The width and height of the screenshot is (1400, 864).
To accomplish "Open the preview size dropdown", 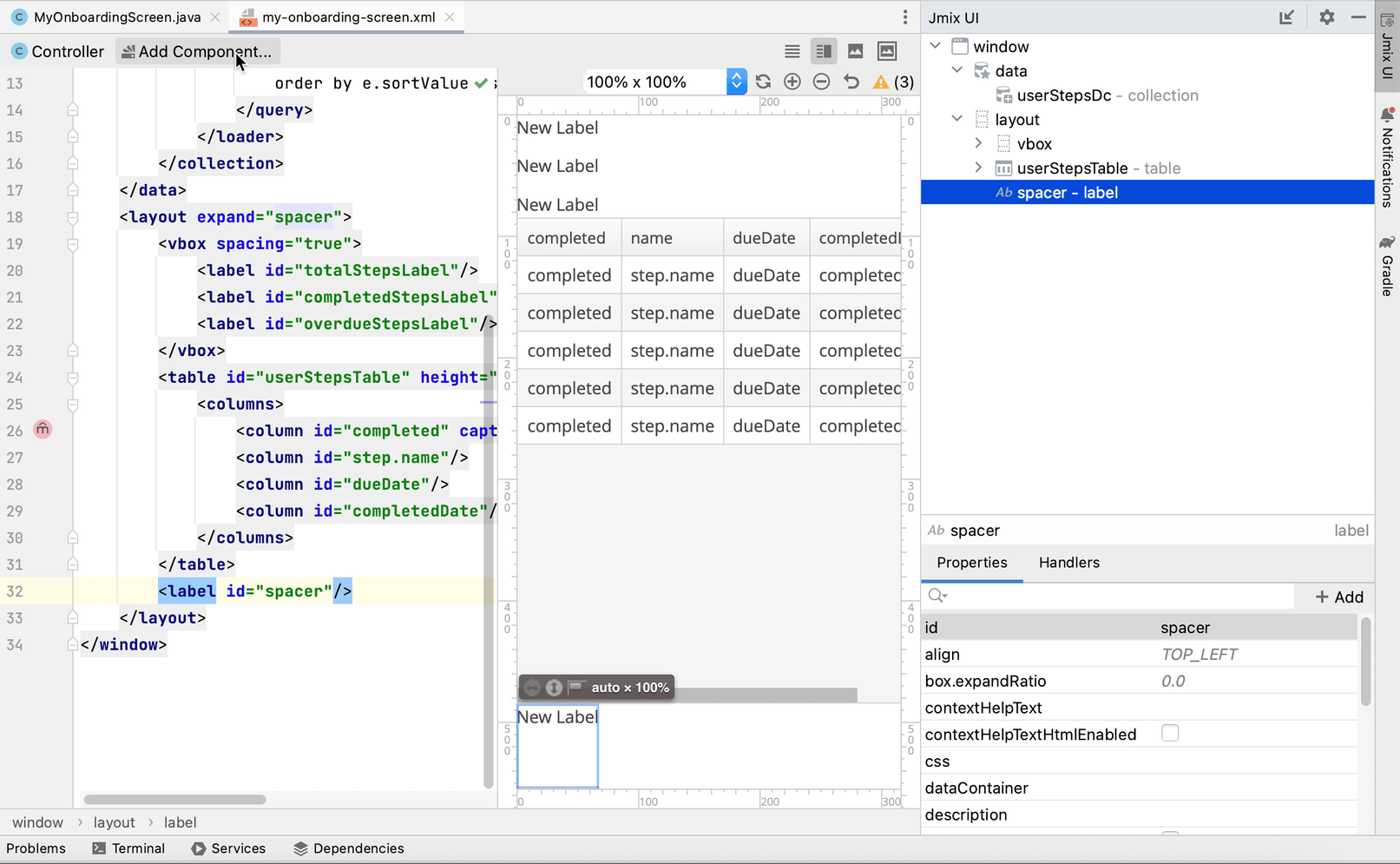I will 736,82.
